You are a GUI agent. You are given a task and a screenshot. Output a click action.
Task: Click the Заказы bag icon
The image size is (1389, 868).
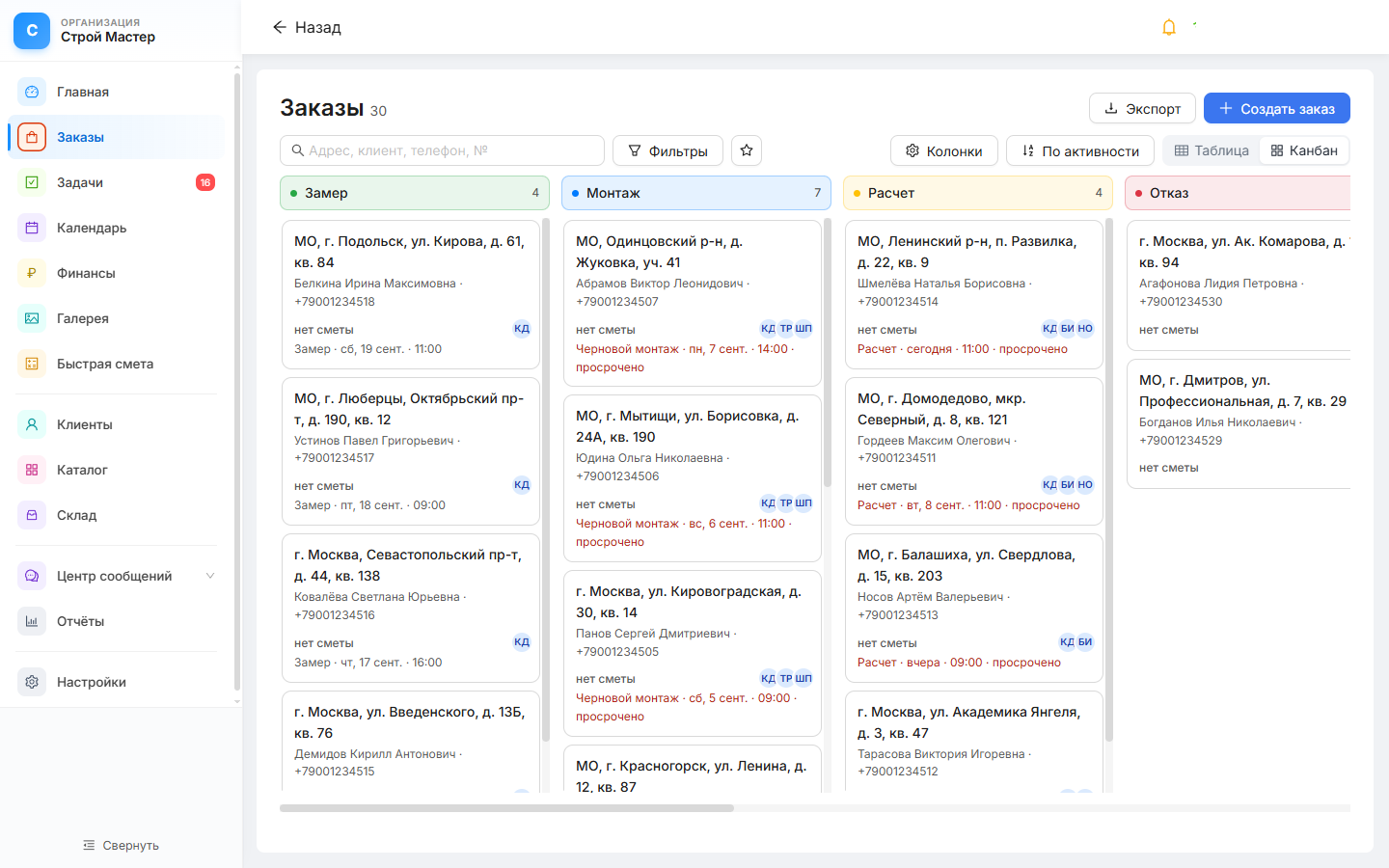point(32,137)
